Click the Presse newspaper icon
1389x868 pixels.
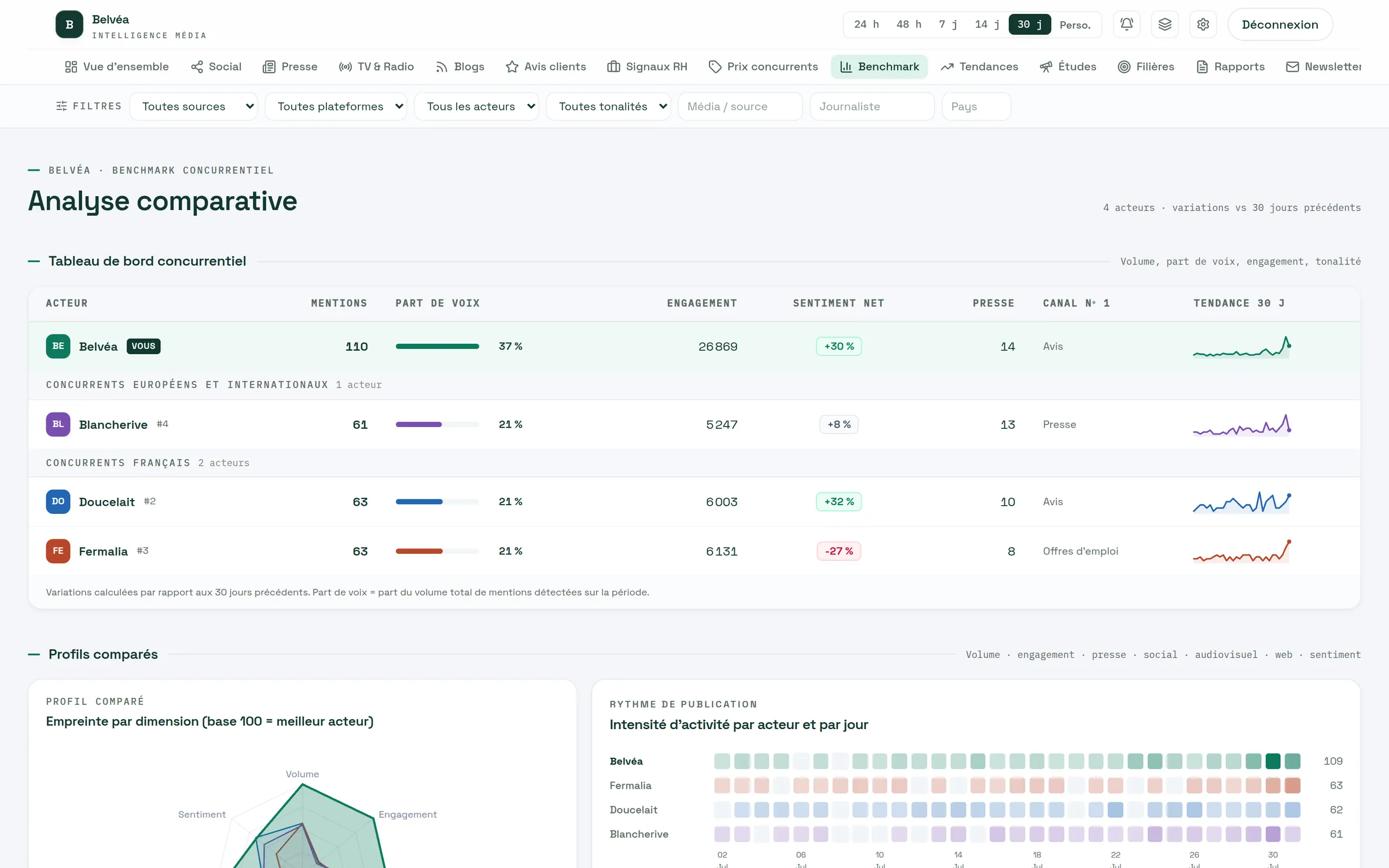(x=269, y=67)
